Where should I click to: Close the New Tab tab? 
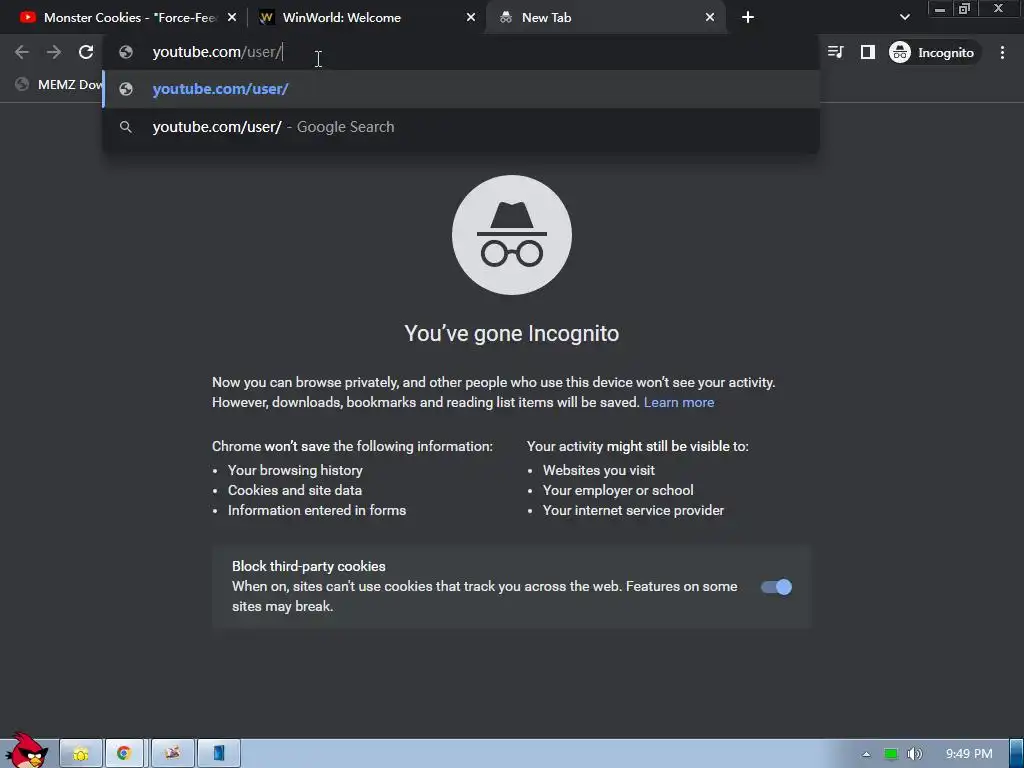click(x=710, y=18)
